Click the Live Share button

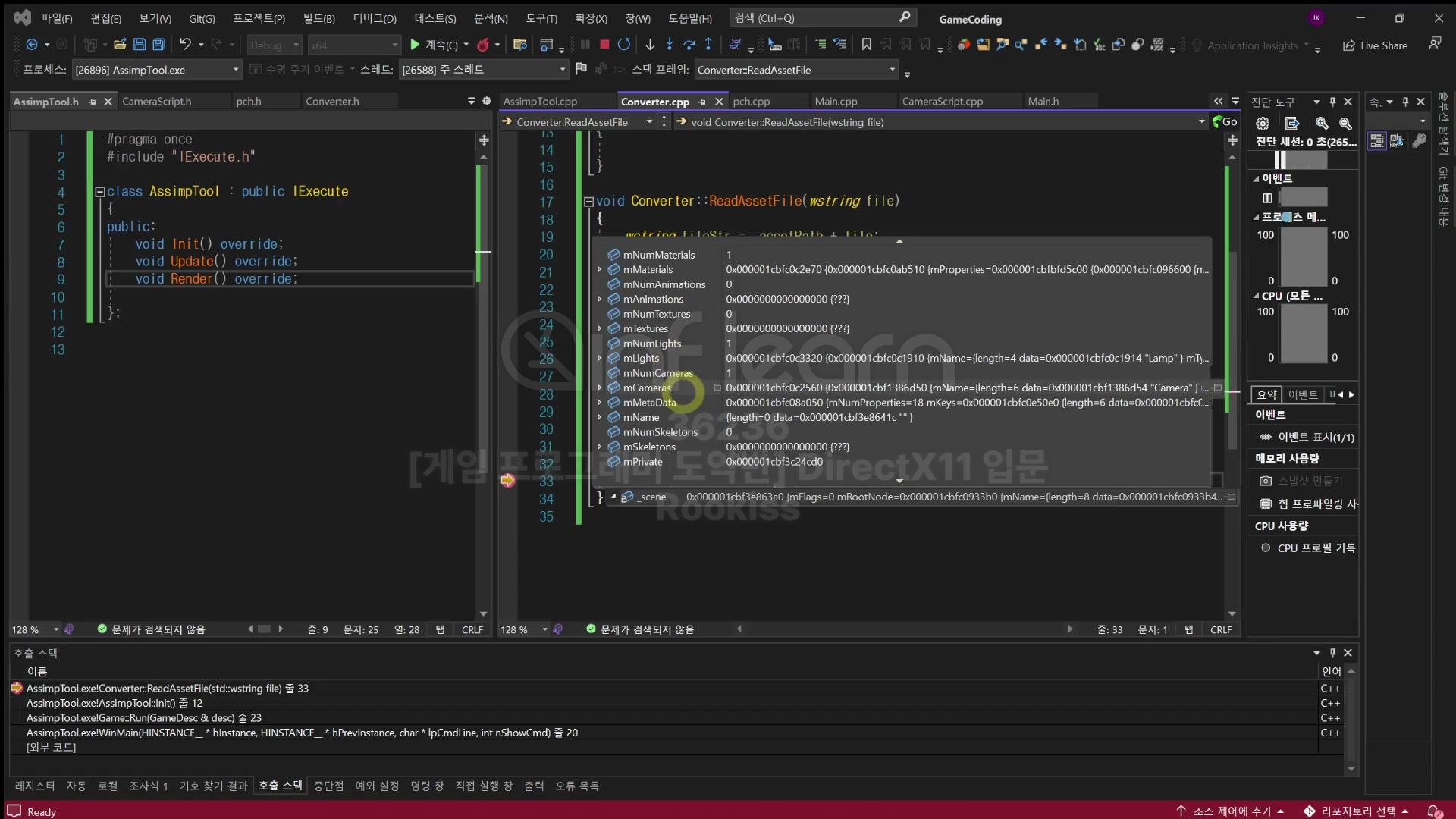(x=1375, y=45)
